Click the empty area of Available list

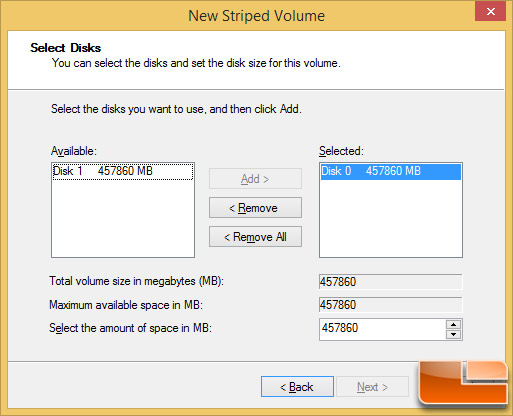123,218
